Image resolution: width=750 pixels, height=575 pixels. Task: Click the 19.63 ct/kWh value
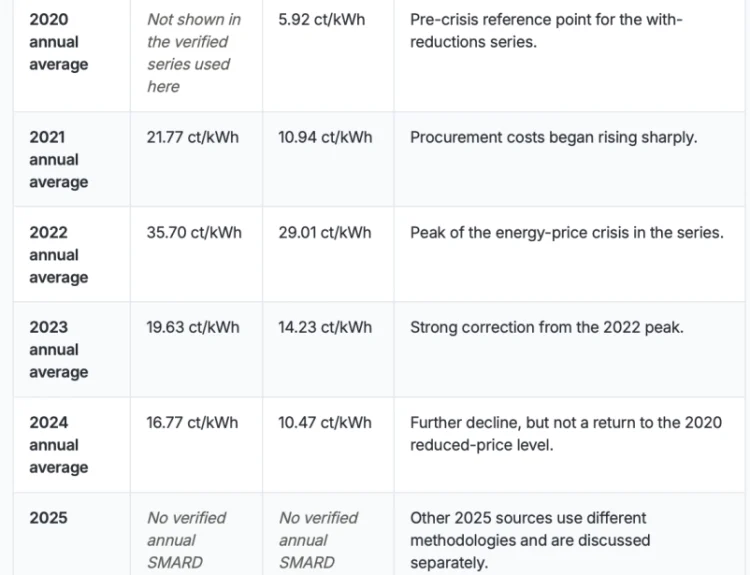(193, 327)
